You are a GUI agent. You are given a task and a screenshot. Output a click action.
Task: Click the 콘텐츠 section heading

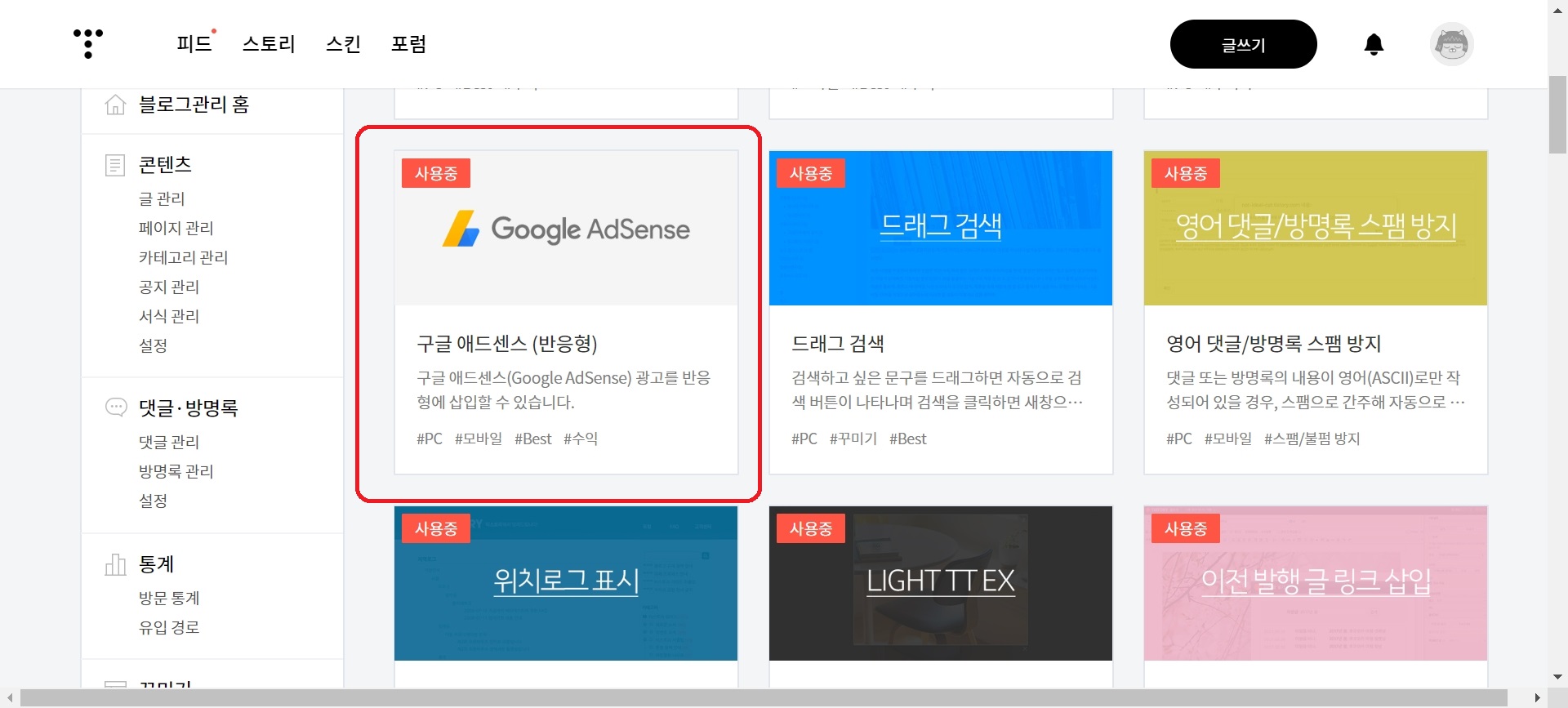tap(165, 165)
